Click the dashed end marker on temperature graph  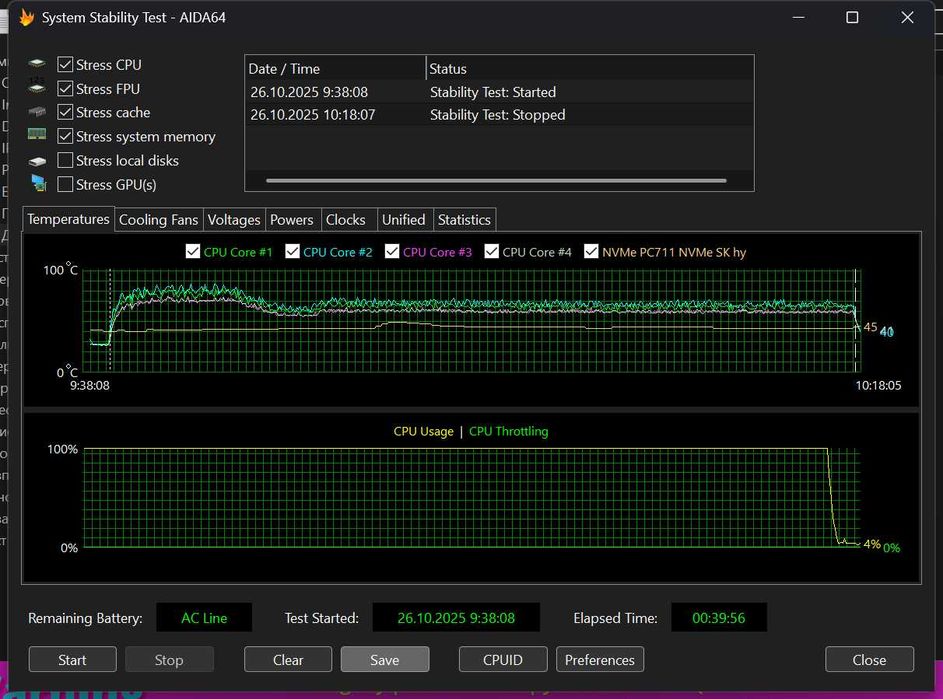click(855, 321)
